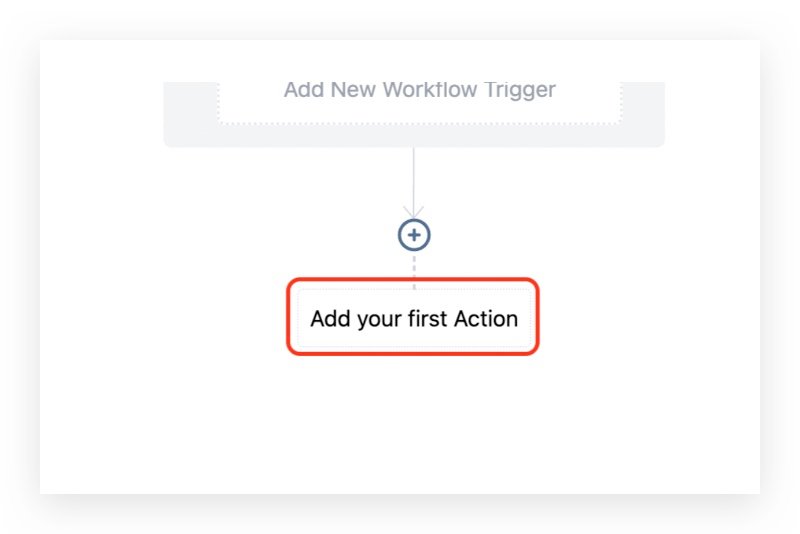Select the gray panel's left margin
This screenshot has height=534, width=800.
[190, 112]
